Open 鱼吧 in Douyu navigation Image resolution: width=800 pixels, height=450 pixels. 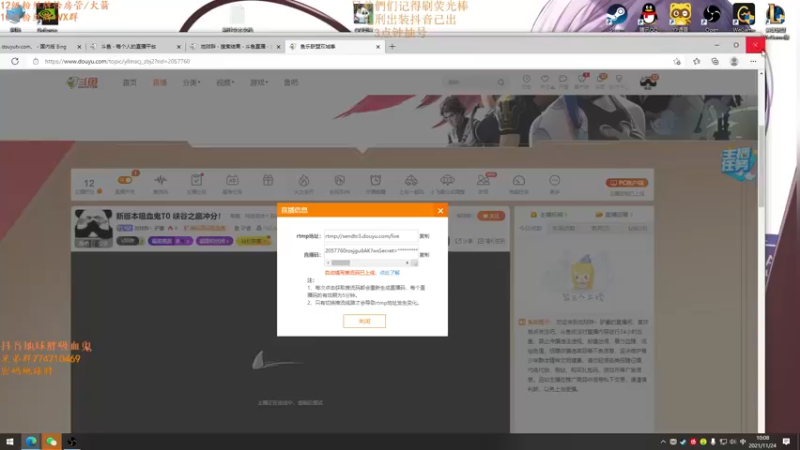pyautogui.click(x=291, y=82)
